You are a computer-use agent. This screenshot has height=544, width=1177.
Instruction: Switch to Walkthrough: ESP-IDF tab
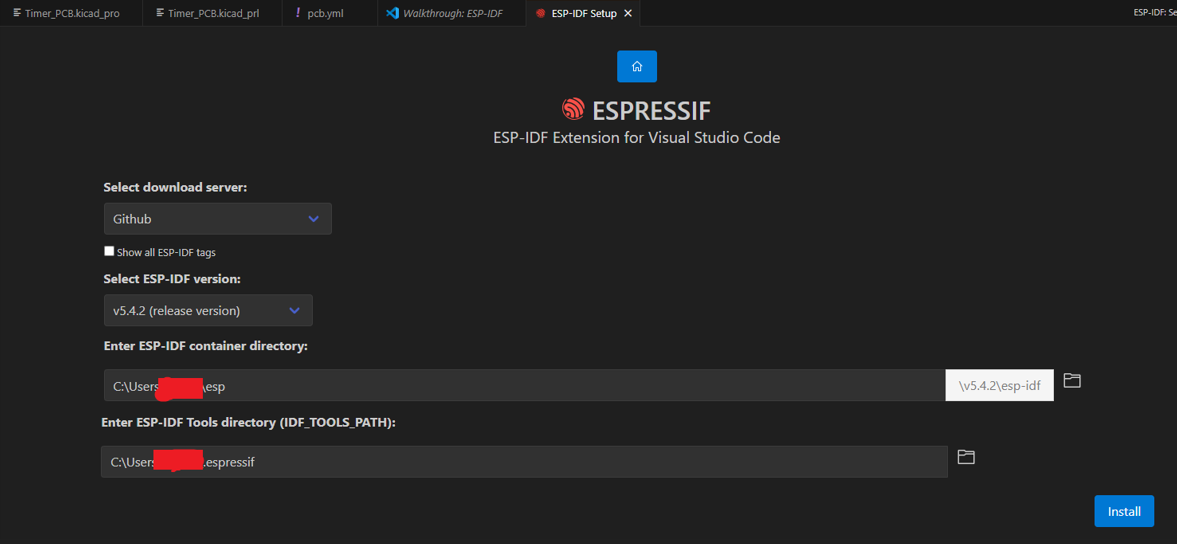[452, 14]
